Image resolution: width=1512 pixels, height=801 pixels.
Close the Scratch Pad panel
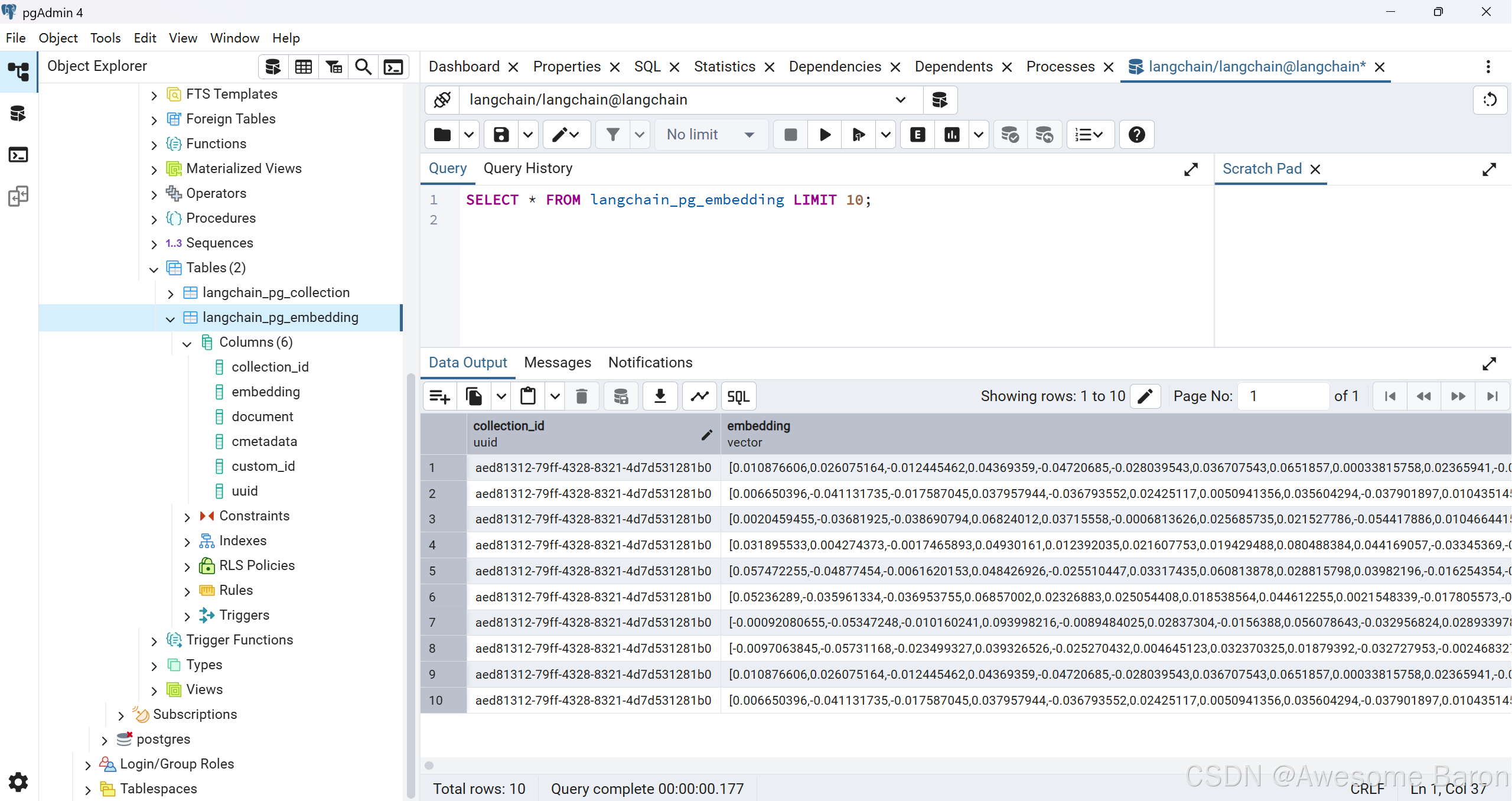pos(1315,170)
